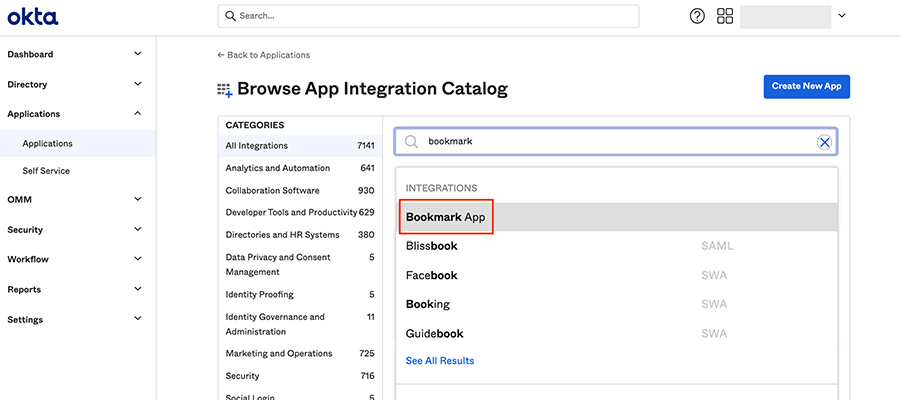Focus the top global search field
Viewport: 900px width, 400px height.
[x=428, y=16]
